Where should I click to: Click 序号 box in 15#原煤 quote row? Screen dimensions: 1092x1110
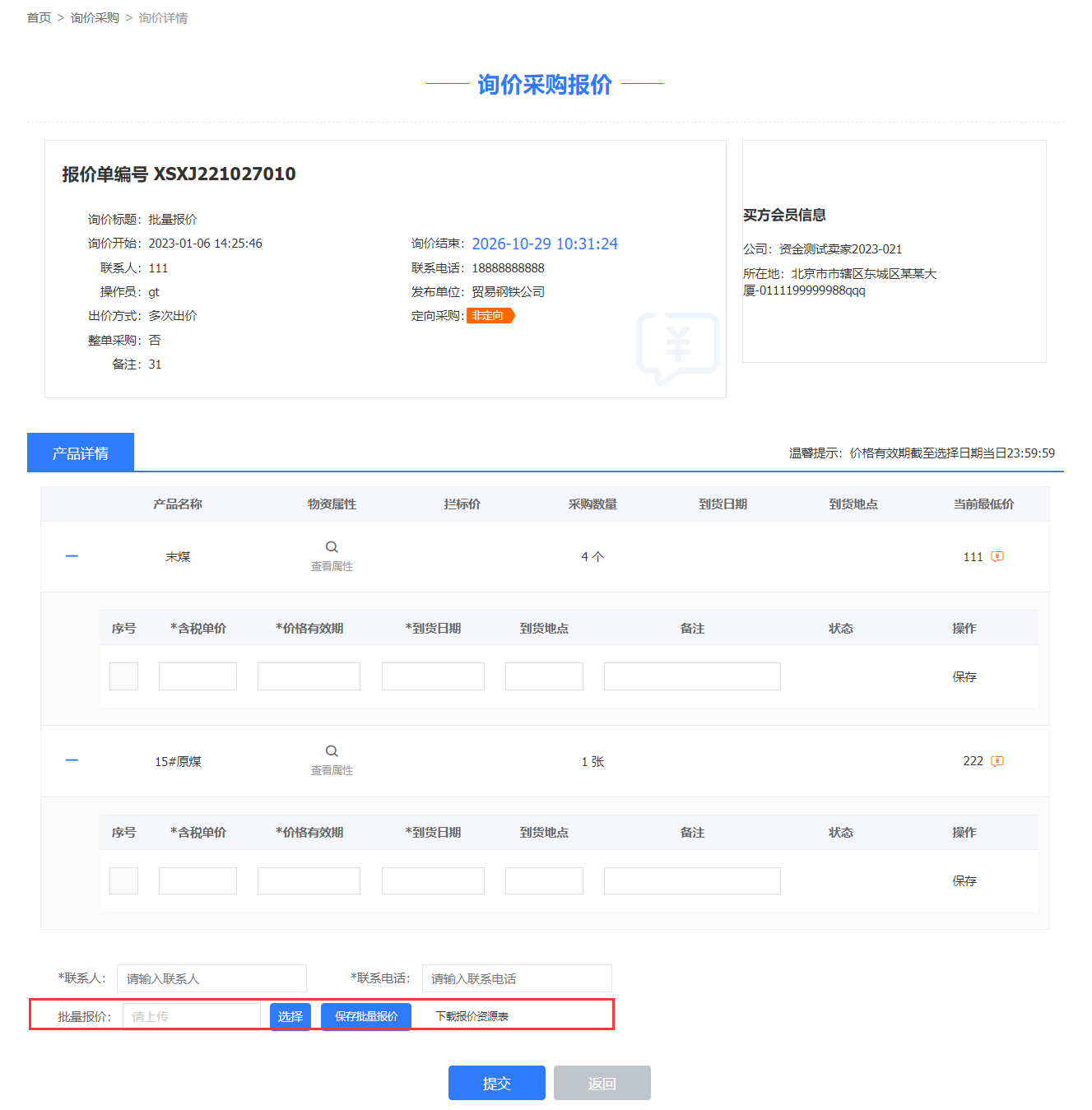[x=123, y=880]
